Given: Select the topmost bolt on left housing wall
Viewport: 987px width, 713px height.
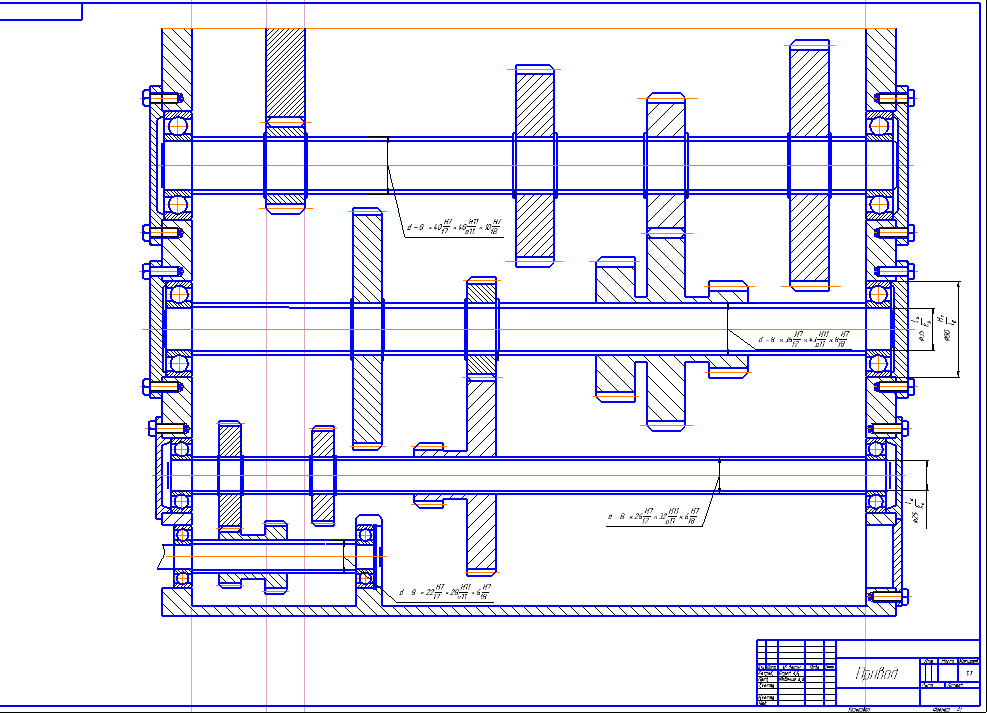Looking at the screenshot, I should click(161, 99).
